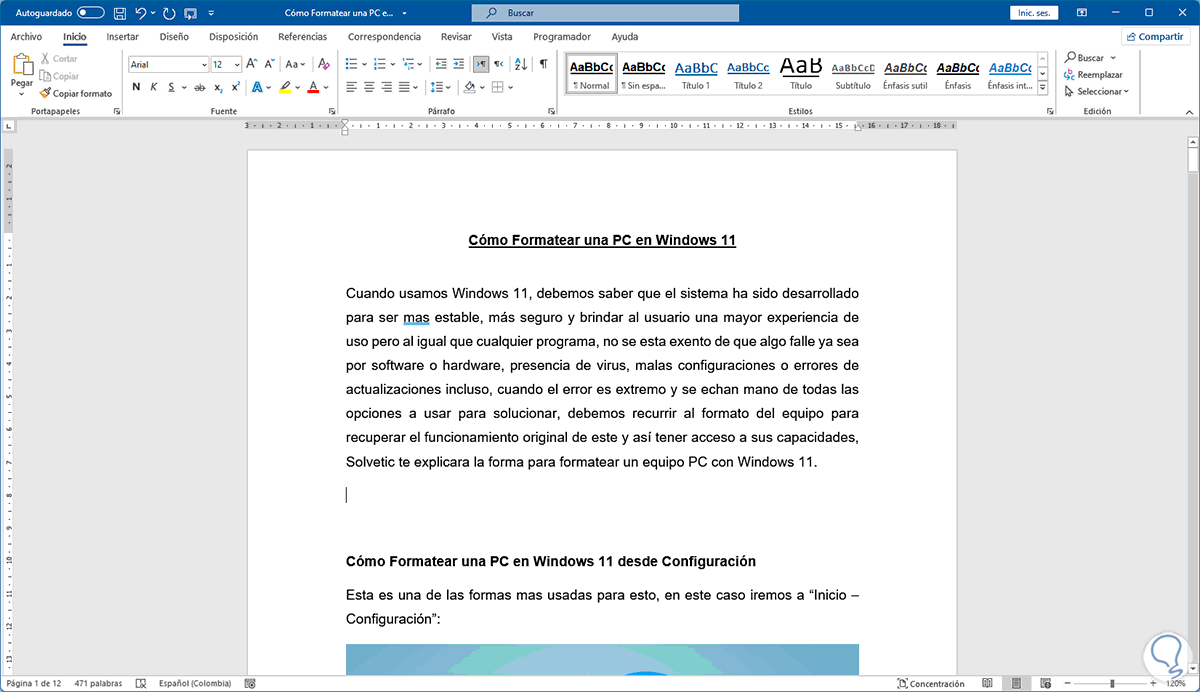
Task: Toggle italic K formatting
Action: point(154,87)
